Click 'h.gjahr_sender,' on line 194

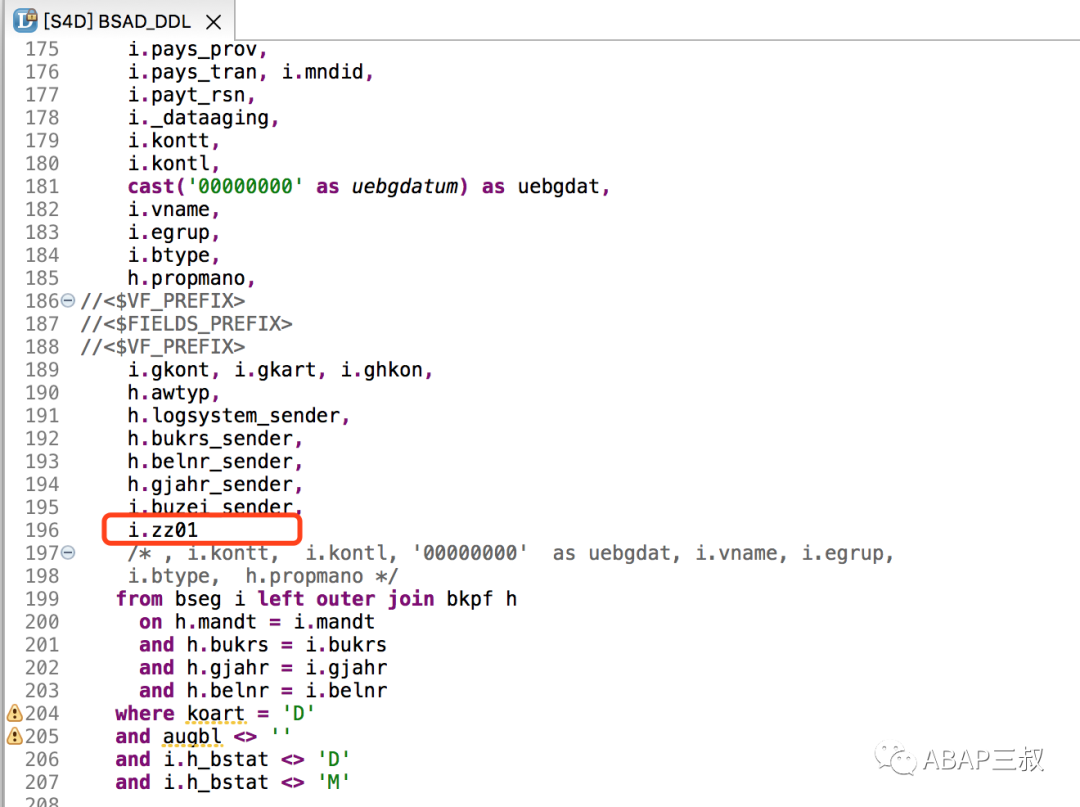tap(215, 485)
